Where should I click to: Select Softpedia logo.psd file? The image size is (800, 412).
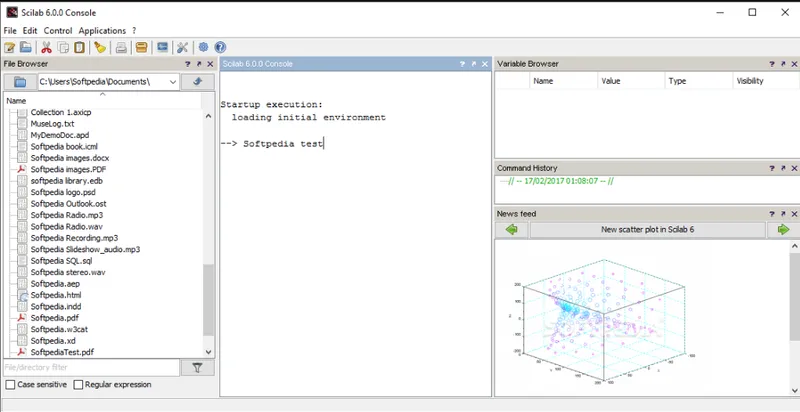click(x=63, y=192)
